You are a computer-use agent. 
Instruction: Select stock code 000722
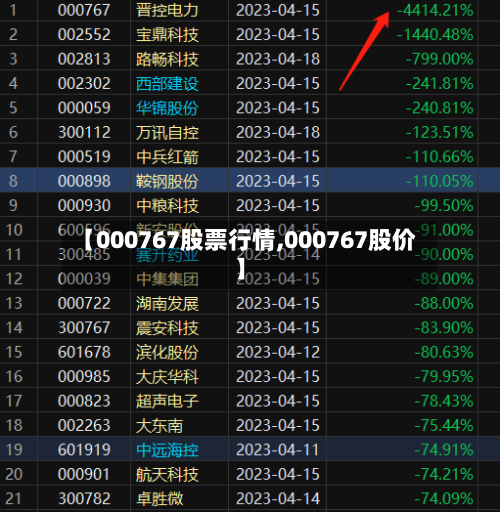pyautogui.click(x=84, y=303)
